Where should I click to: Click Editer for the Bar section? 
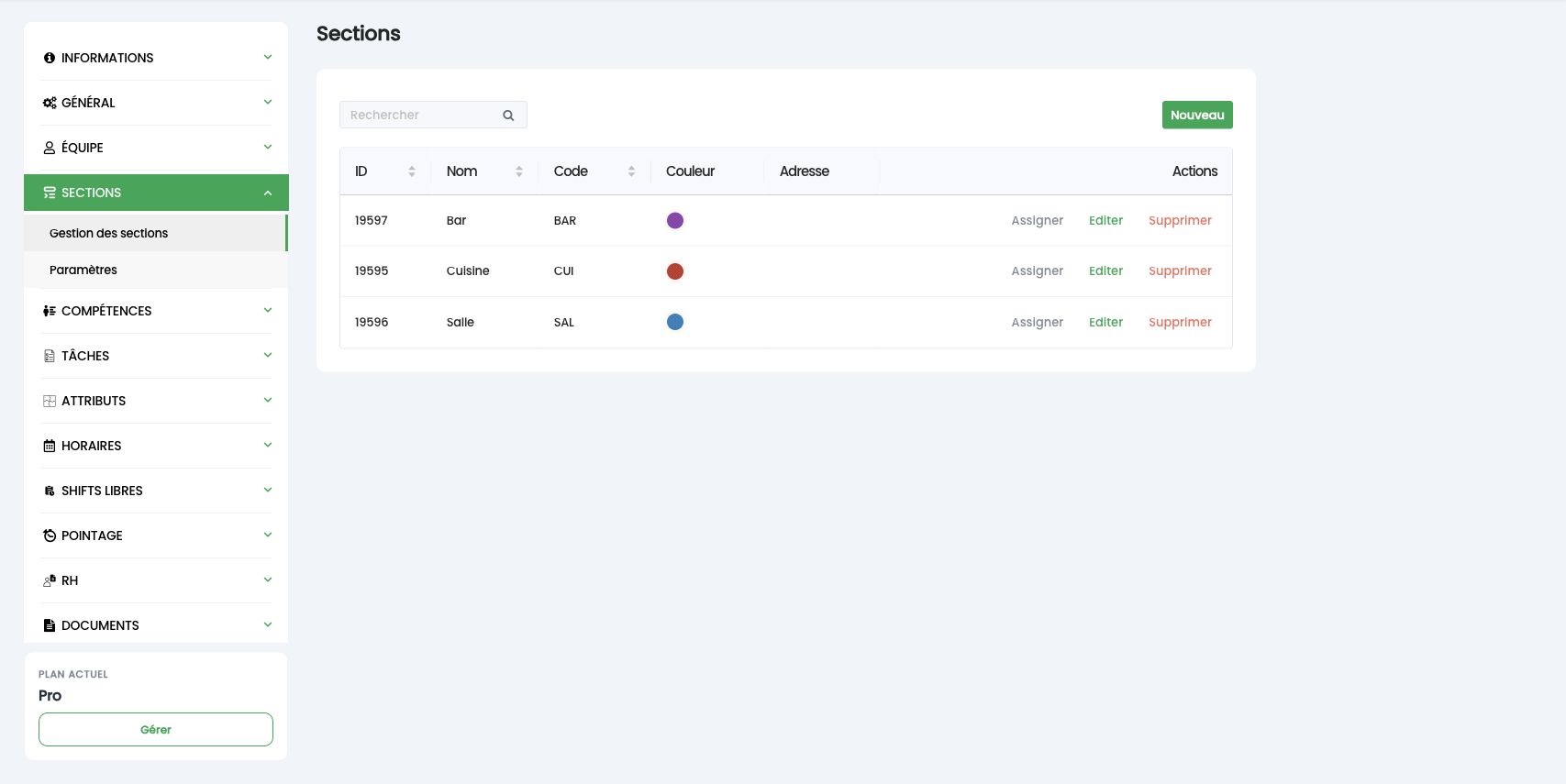coord(1105,220)
